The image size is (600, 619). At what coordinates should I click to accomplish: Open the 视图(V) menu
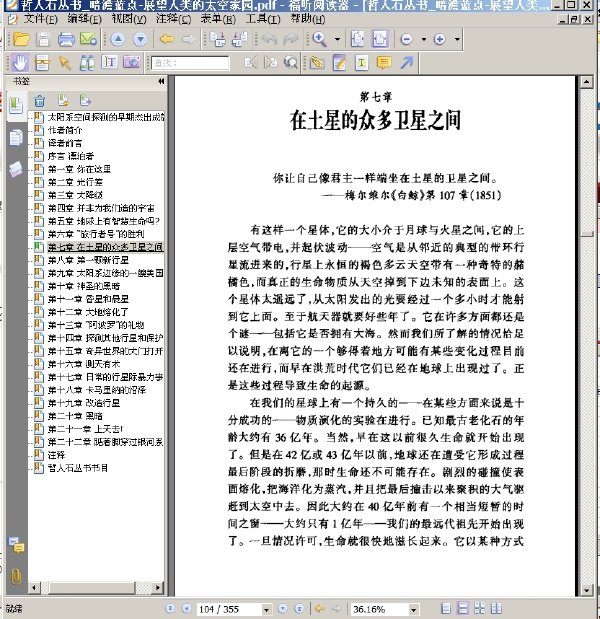(x=129, y=19)
